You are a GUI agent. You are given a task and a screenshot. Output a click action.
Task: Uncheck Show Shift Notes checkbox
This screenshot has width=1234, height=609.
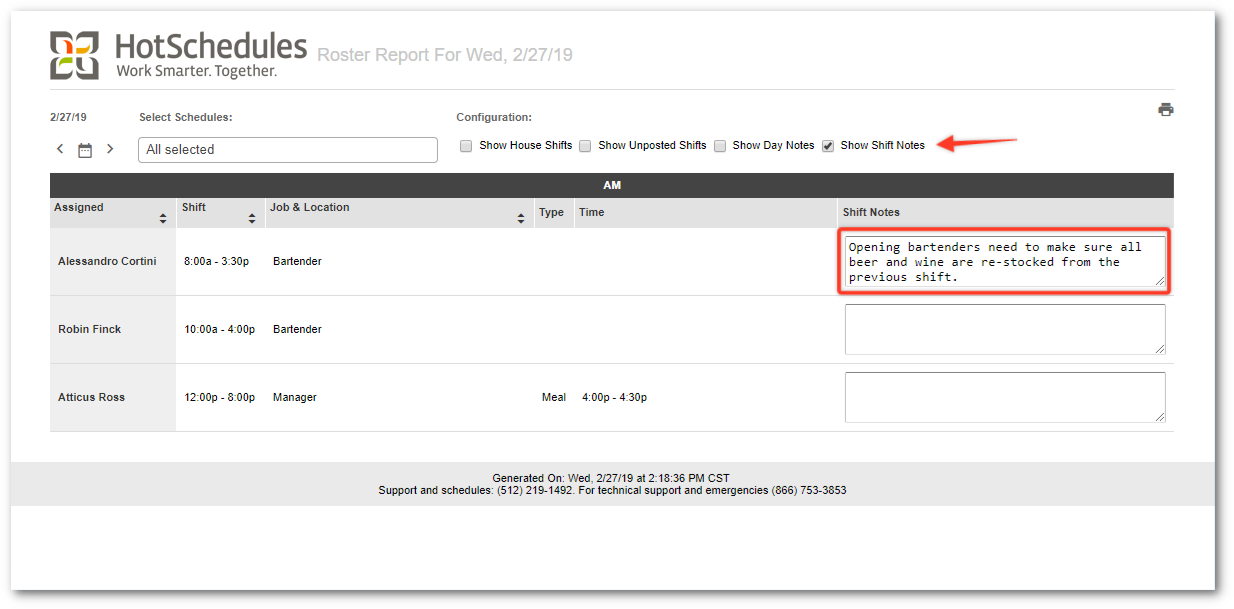(828, 146)
